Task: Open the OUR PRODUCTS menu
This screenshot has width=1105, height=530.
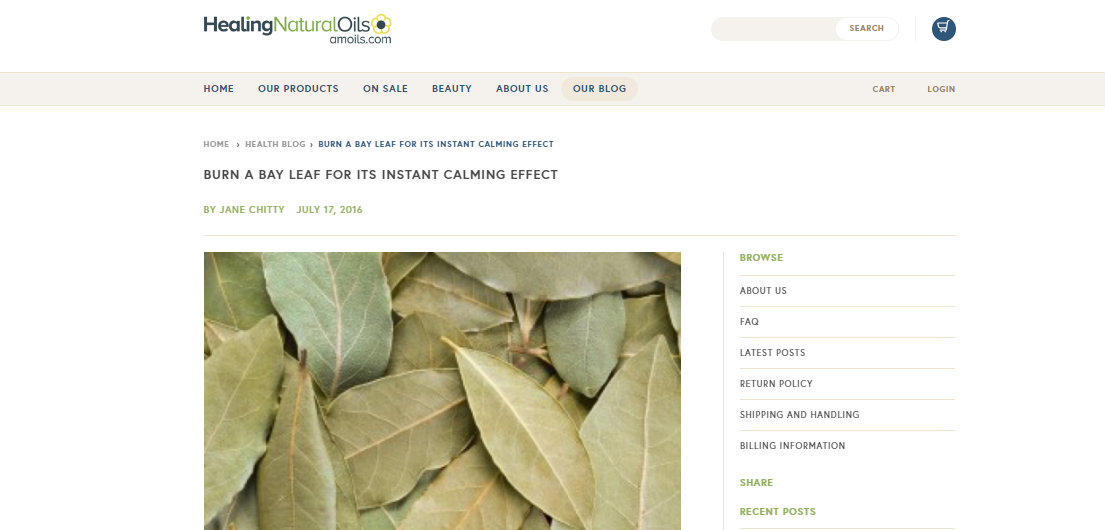Action: point(298,89)
